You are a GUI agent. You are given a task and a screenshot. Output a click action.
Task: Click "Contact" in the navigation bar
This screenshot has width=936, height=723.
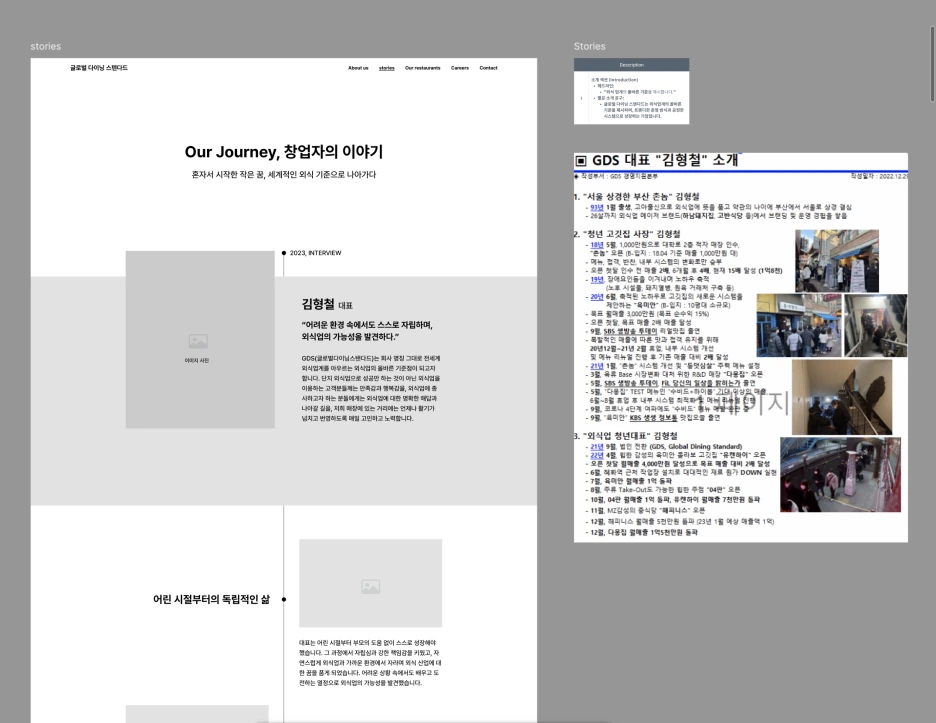488,68
